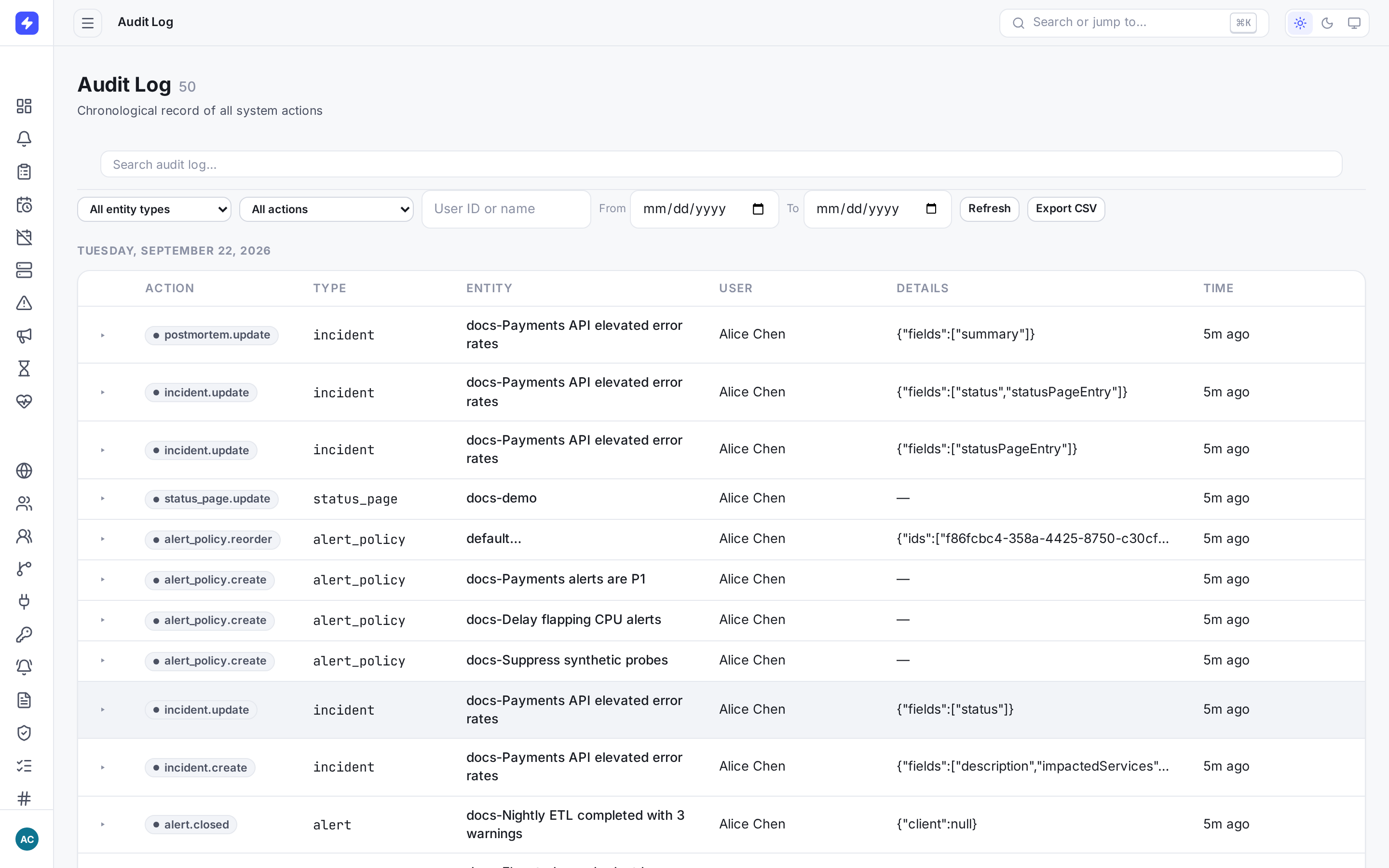
Task: Switch to dark theme moon toggle
Action: point(1327,23)
